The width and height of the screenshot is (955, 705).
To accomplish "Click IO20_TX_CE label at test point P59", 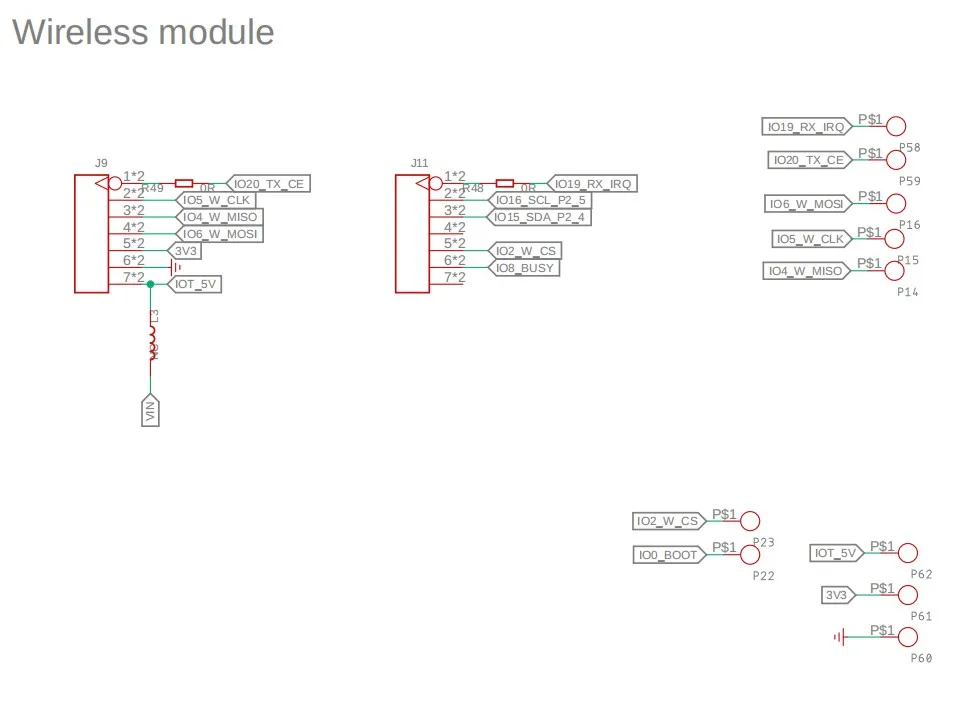I will point(810,160).
